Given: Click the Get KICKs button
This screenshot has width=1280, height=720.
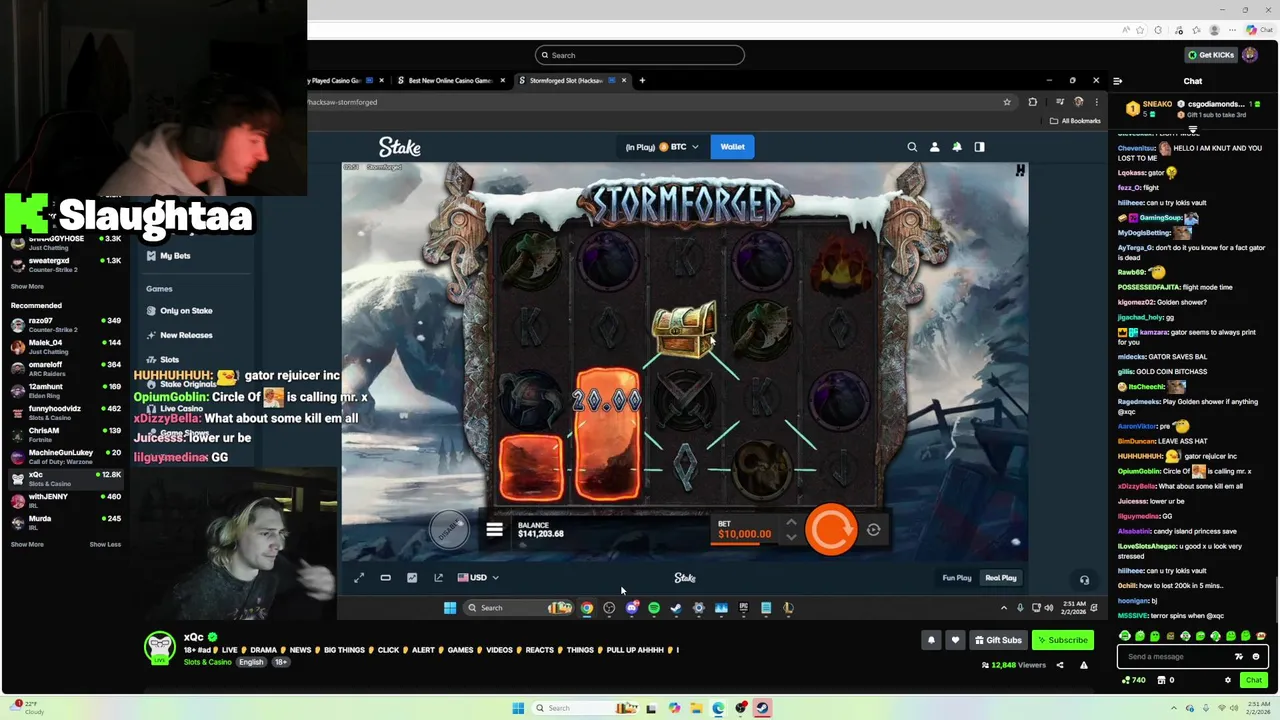Looking at the screenshot, I should [1211, 55].
